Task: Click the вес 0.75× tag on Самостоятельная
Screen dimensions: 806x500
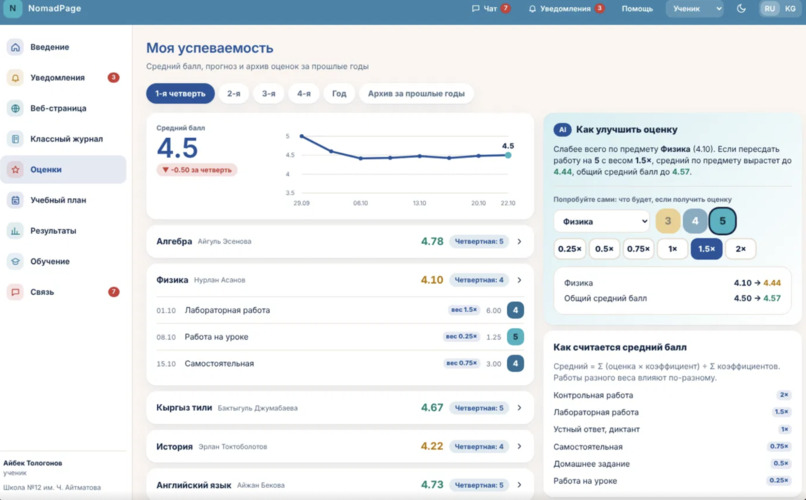Action: pyautogui.click(x=462, y=363)
